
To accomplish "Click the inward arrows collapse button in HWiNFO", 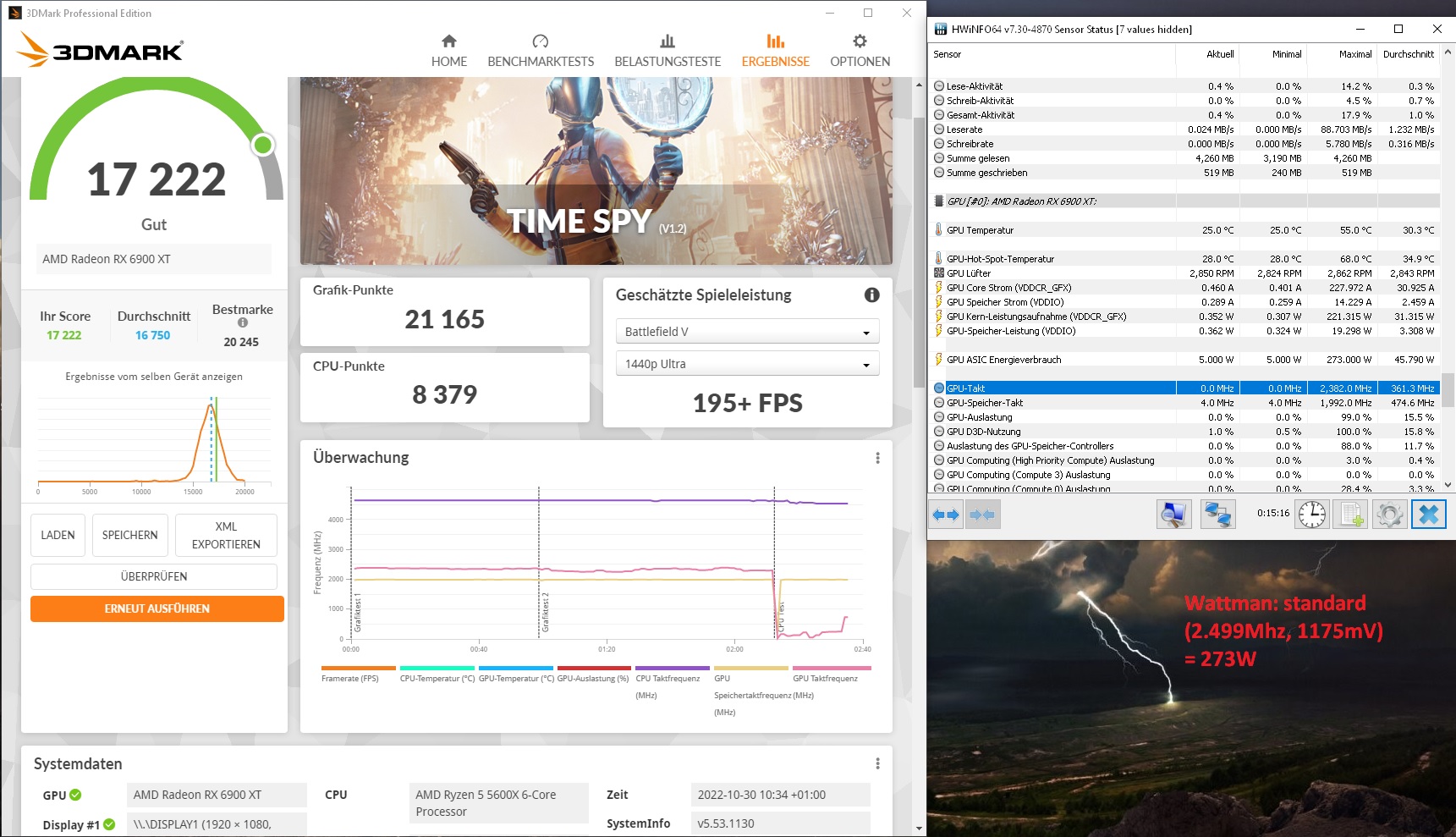I will pos(982,514).
